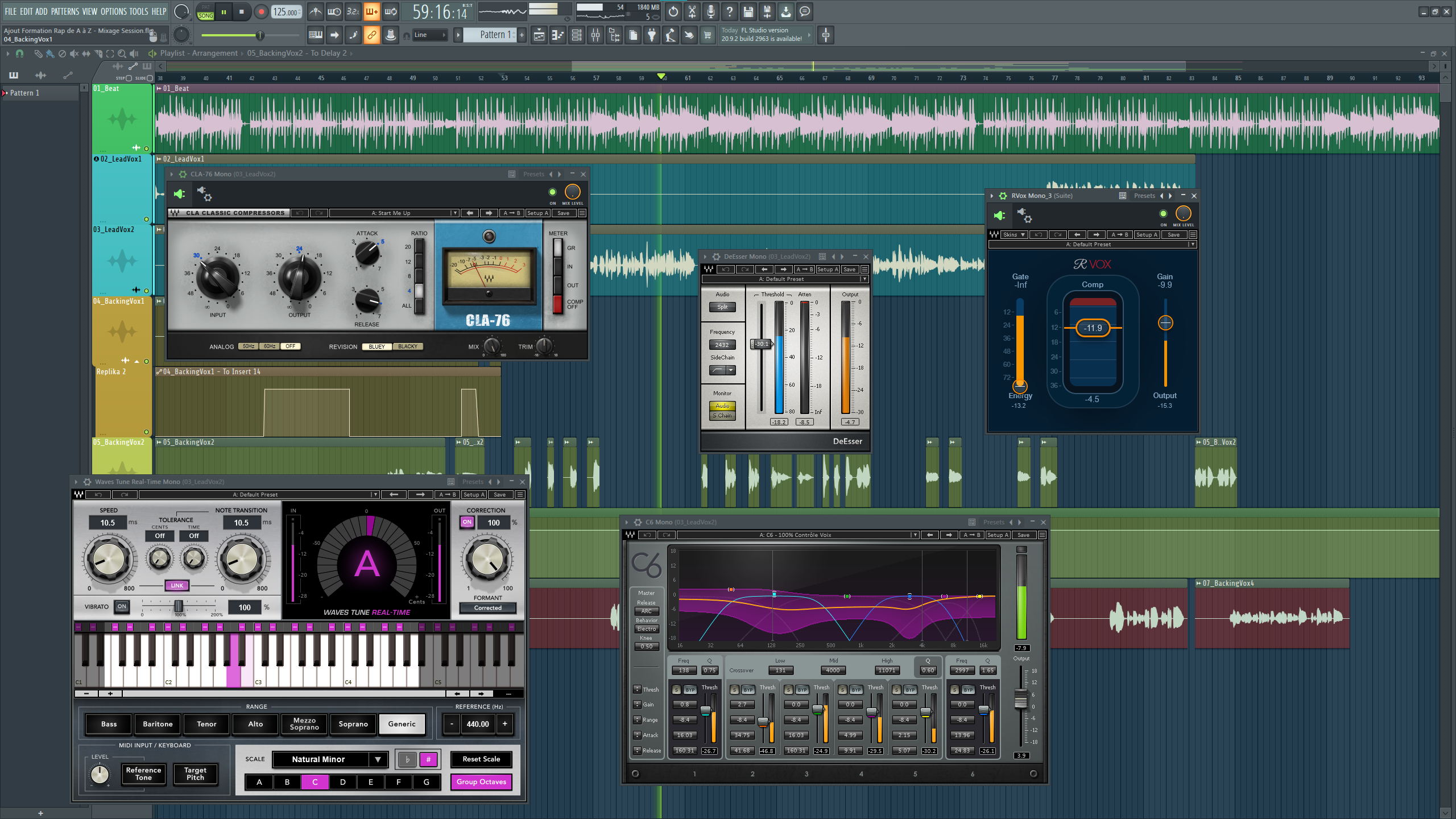Open the mixer window icon

coord(595,35)
